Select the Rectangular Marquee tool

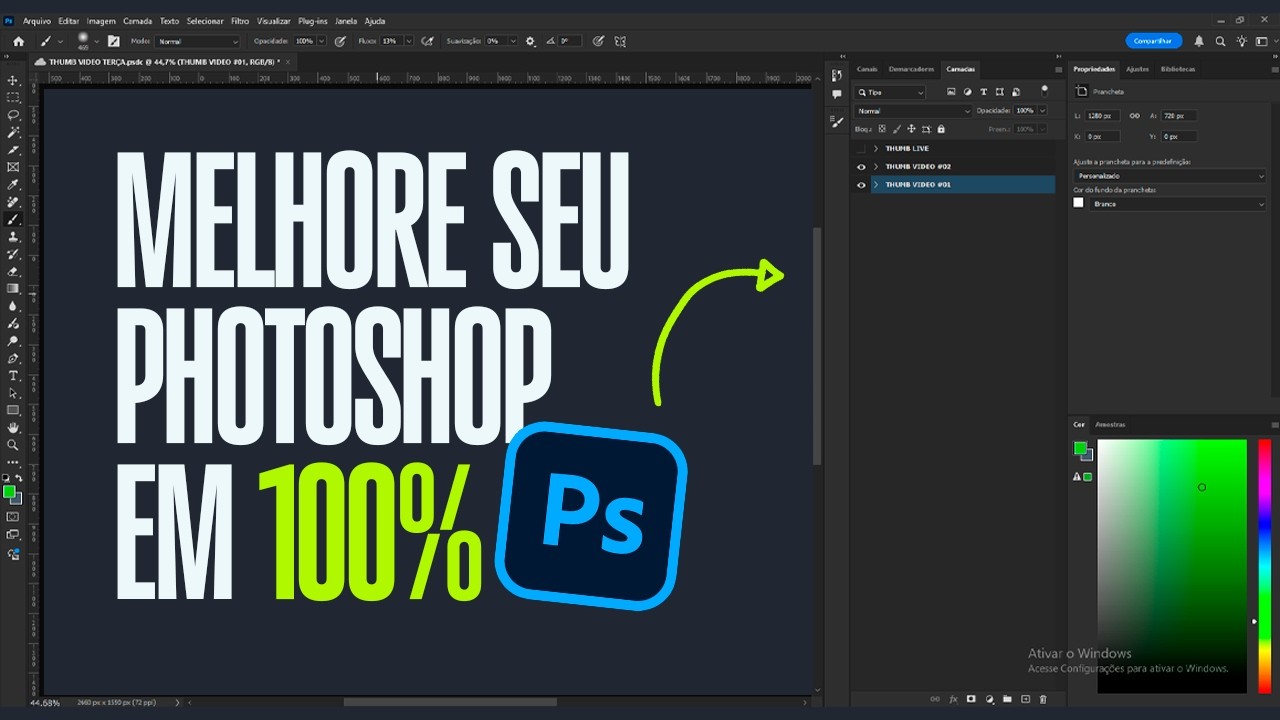(13, 97)
